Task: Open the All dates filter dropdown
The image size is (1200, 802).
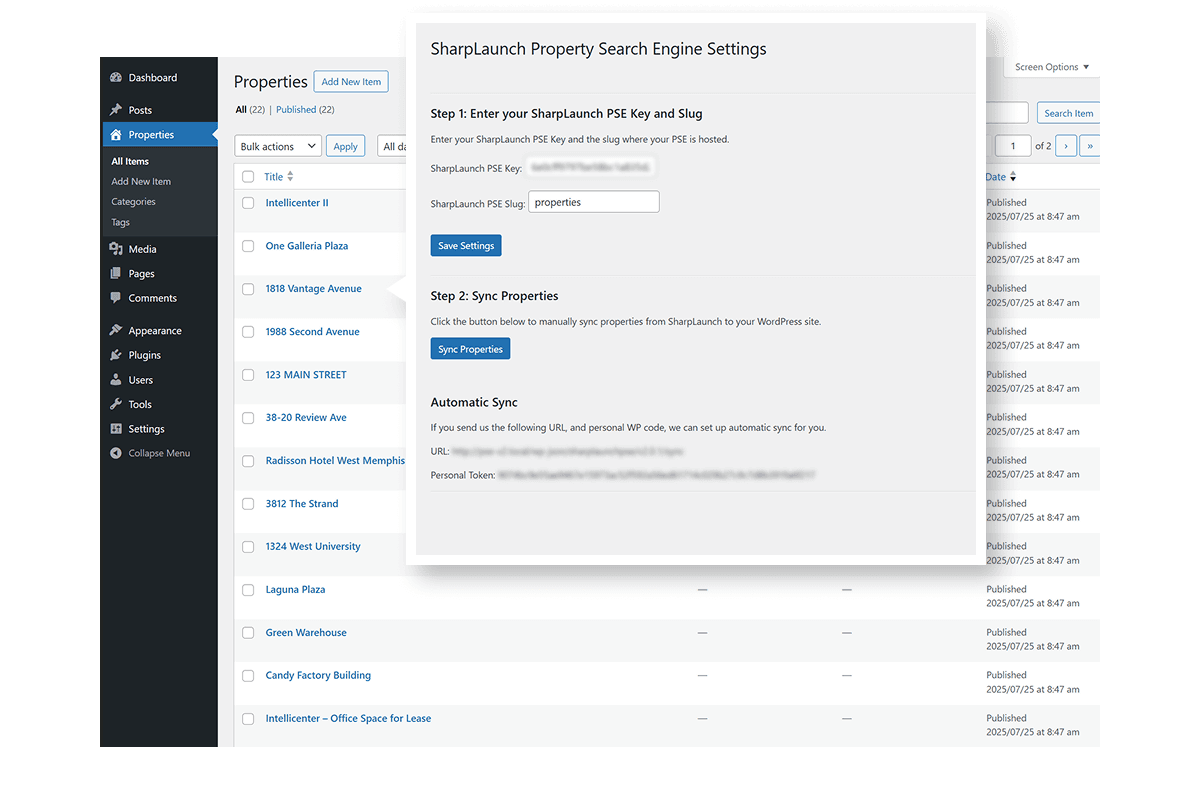Action: (x=392, y=146)
